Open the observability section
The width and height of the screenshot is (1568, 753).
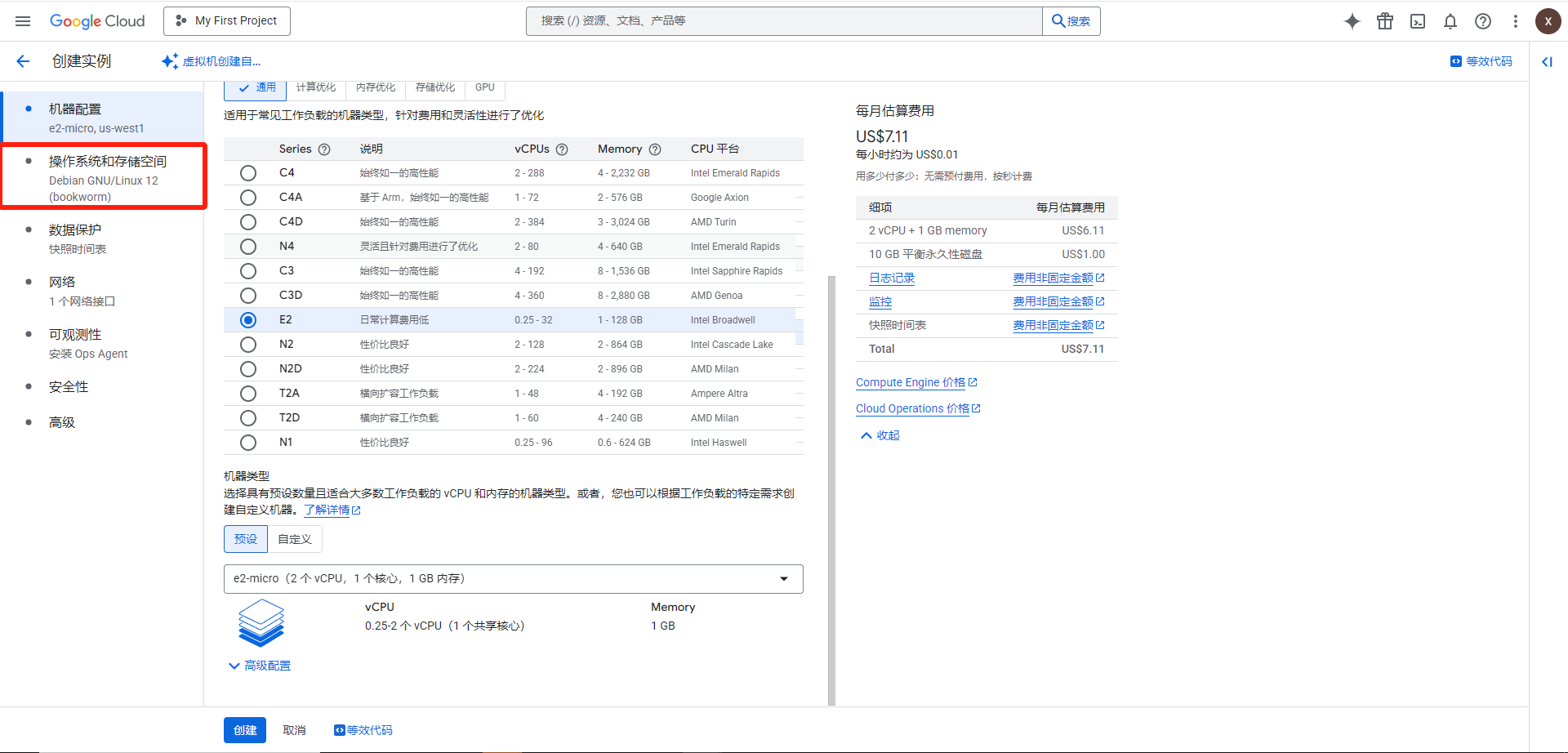tap(103, 343)
